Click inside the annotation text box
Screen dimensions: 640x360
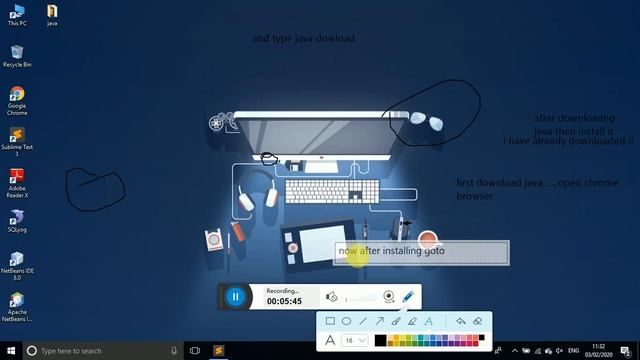coord(421,253)
